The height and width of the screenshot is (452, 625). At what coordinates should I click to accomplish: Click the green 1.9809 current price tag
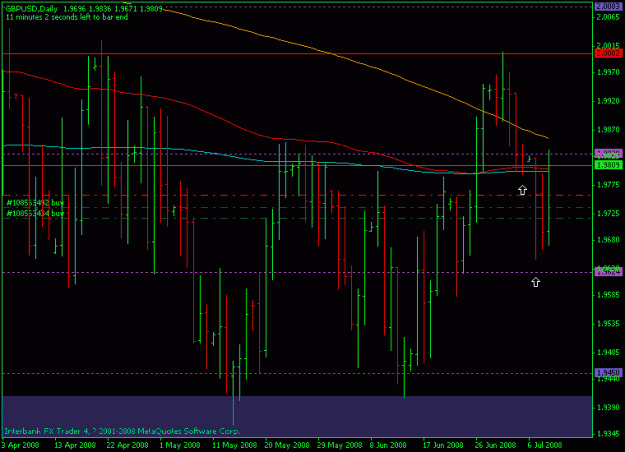[608, 165]
